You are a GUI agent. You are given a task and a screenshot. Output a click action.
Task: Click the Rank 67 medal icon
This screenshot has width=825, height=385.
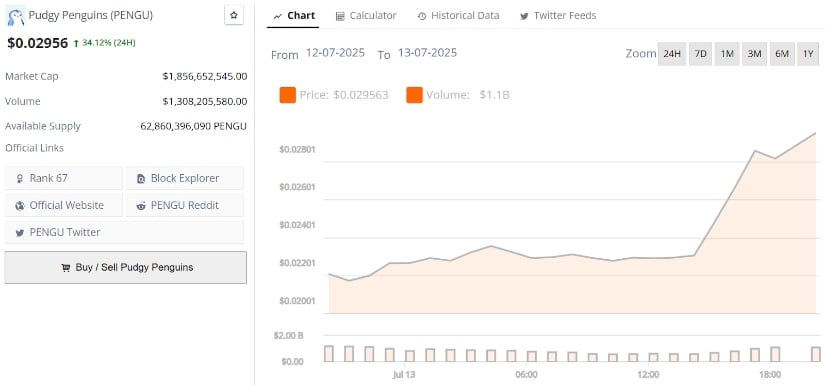click(x=20, y=179)
